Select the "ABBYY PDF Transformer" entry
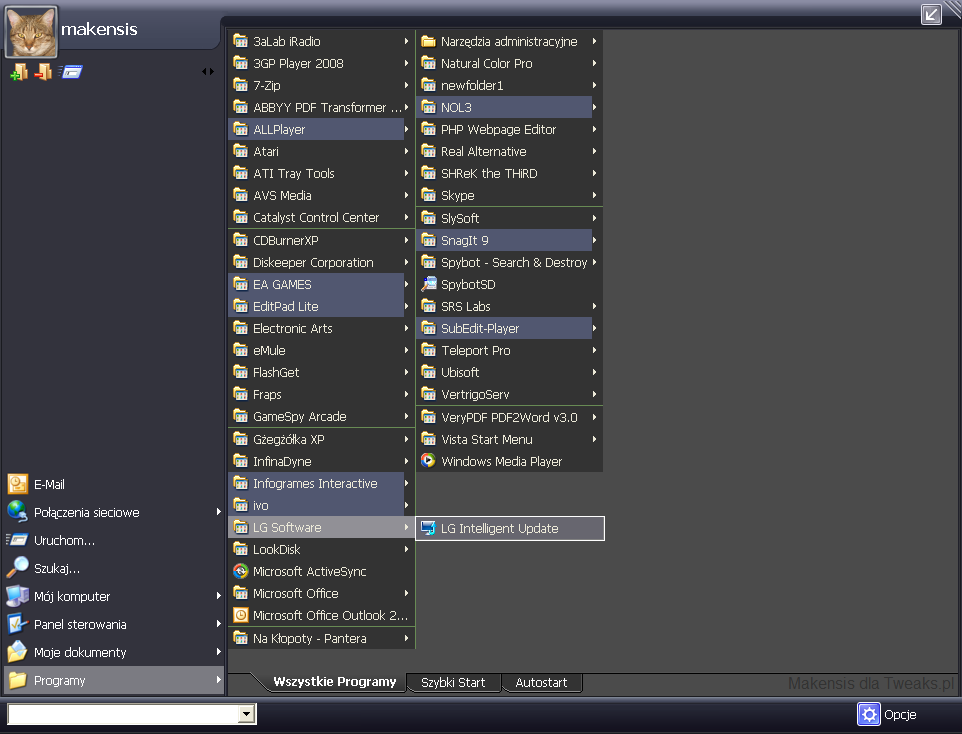Image resolution: width=962 pixels, height=734 pixels. (x=320, y=107)
